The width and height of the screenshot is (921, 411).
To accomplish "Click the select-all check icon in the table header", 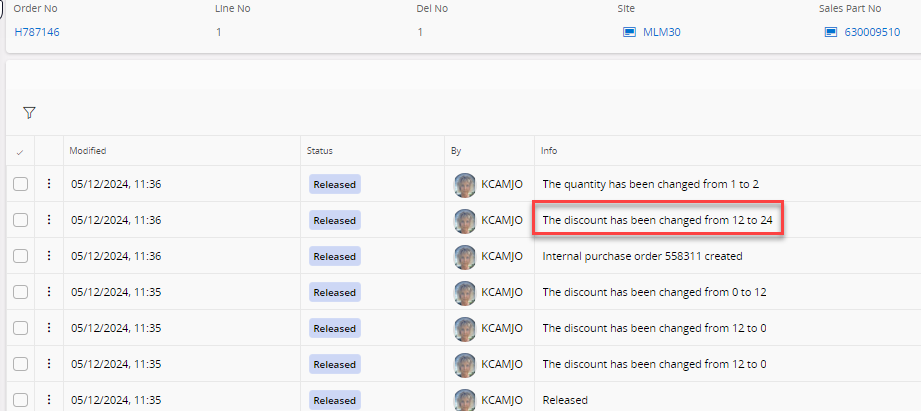I will (20, 151).
